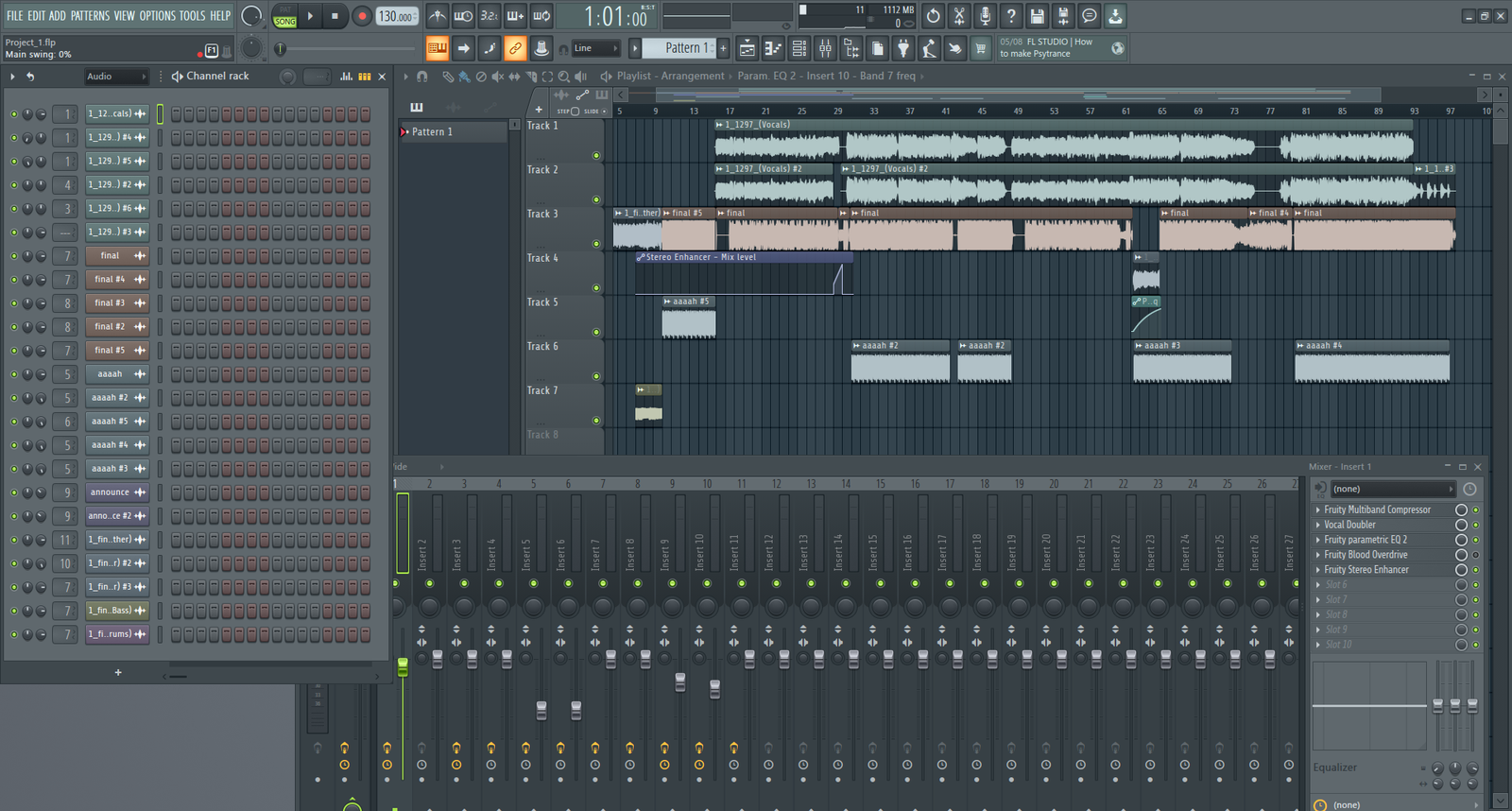Disable Vocal Doubler effect LED
The width and height of the screenshot is (1512, 811).
1475,525
